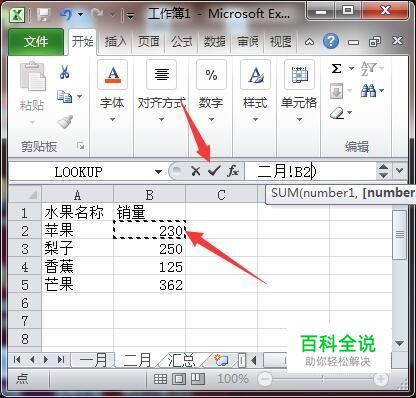Click the Copy icon
Image resolution: width=416 pixels, height=398 pixels.
[64, 97]
